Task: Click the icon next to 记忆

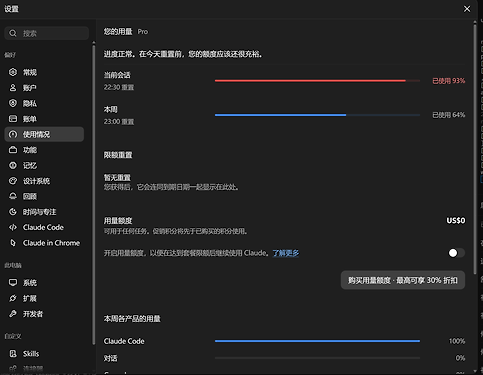Action: [x=13, y=165]
